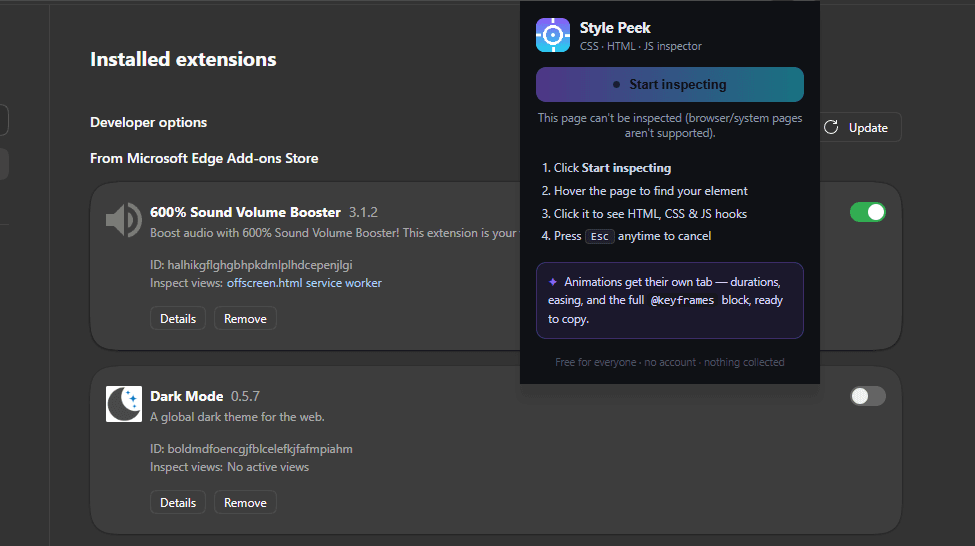This screenshot has height=546, width=975.
Task: Open the service worker inspect view
Action: click(x=344, y=283)
